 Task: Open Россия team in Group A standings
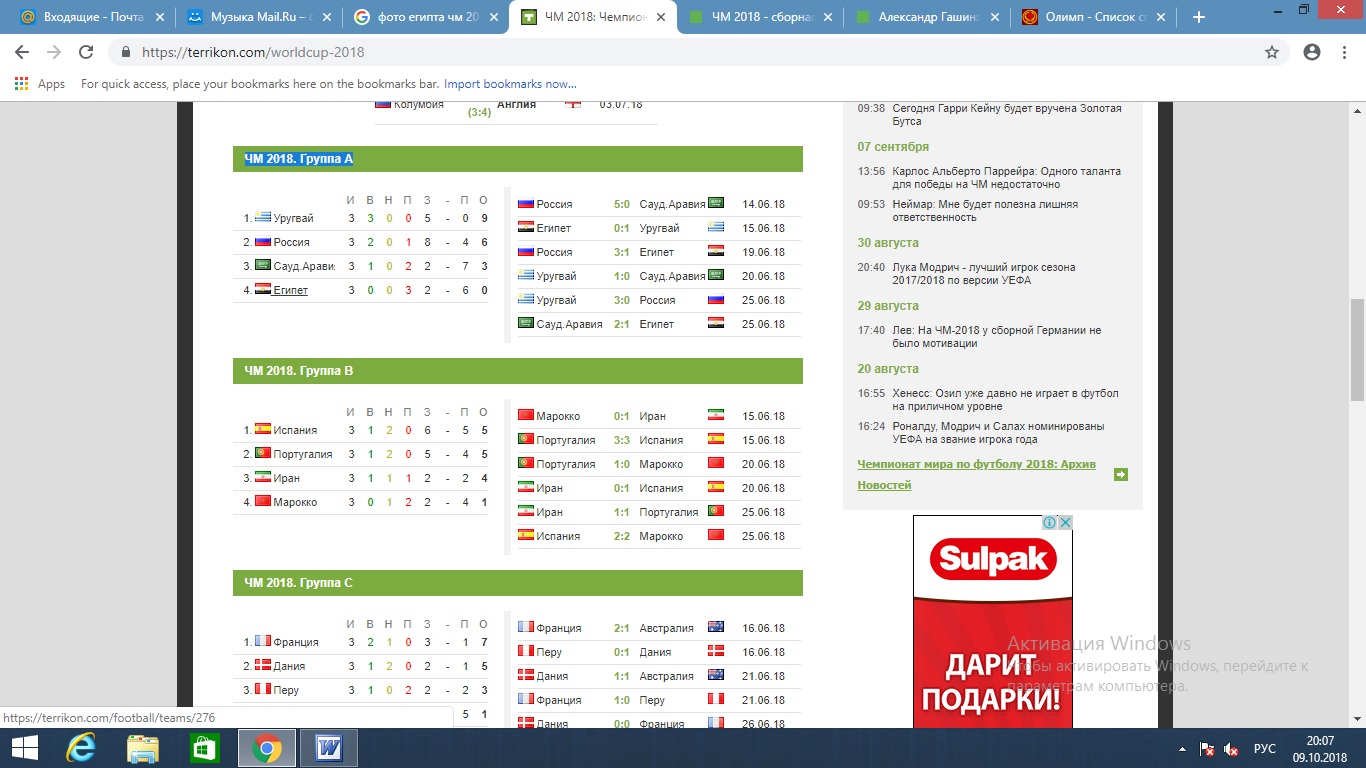pyautogui.click(x=291, y=242)
